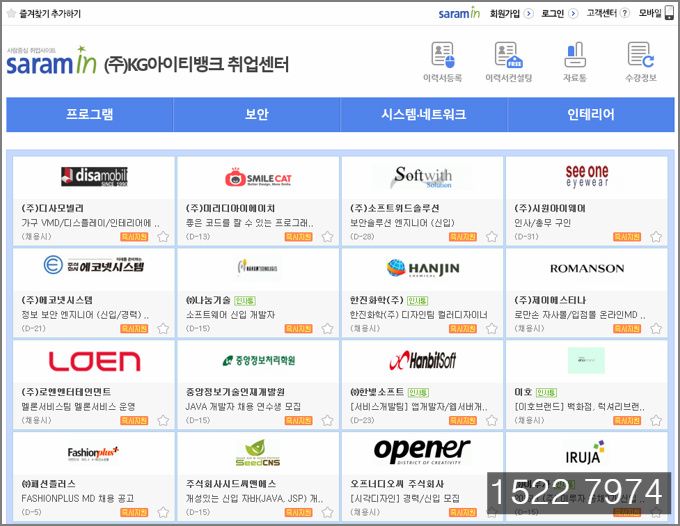Open the 고객센터 customer center link

click(602, 13)
